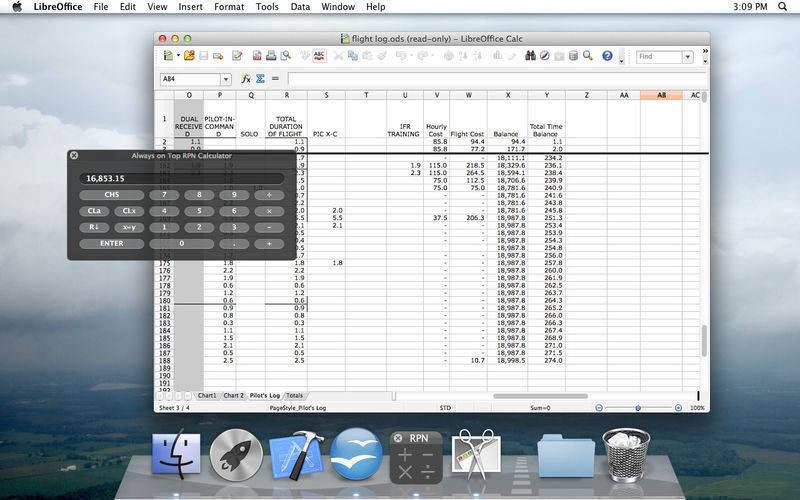800x500 pixels.
Task: Open the Navigator compass icon
Action: (545, 56)
